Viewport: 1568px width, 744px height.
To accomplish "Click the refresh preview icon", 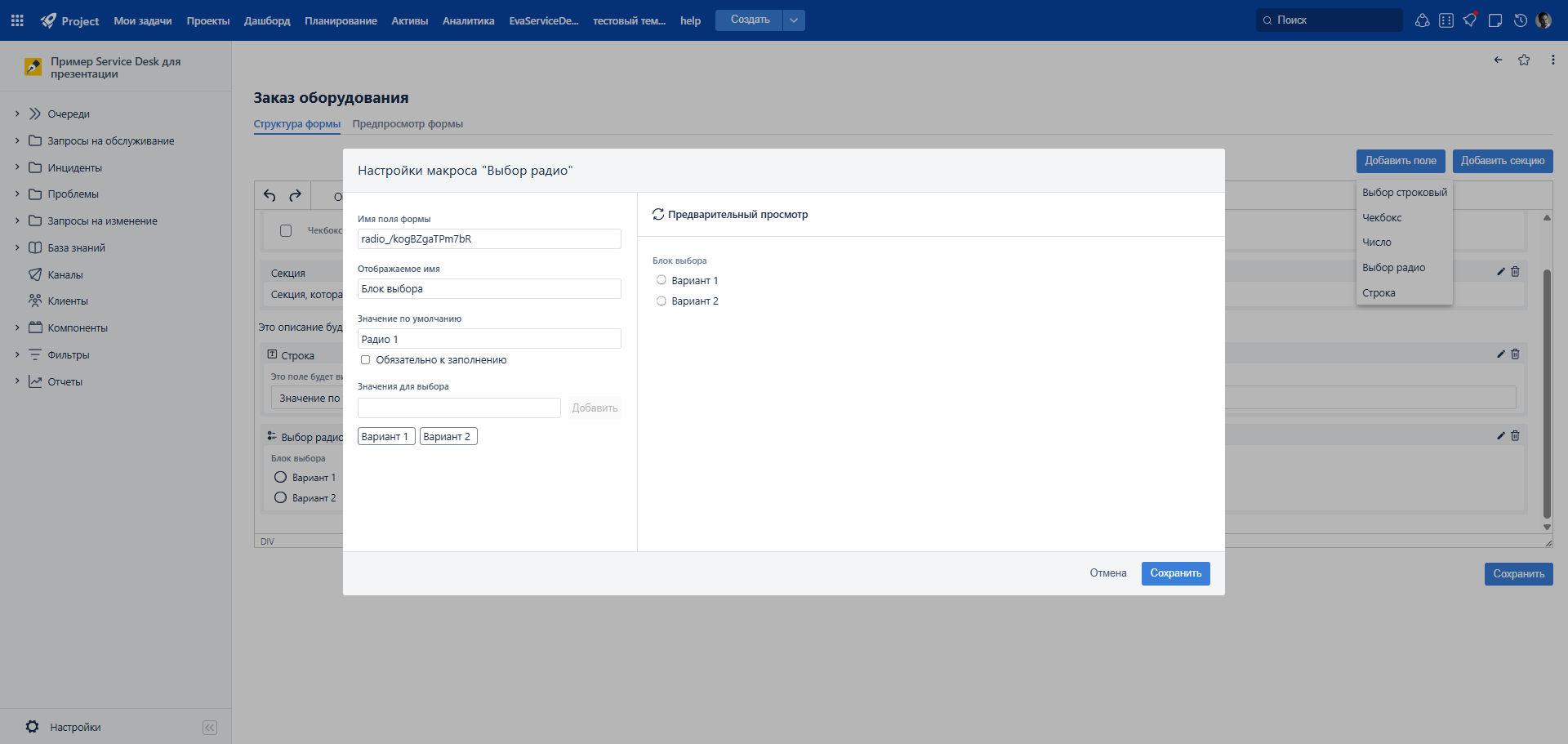I will 658,215.
